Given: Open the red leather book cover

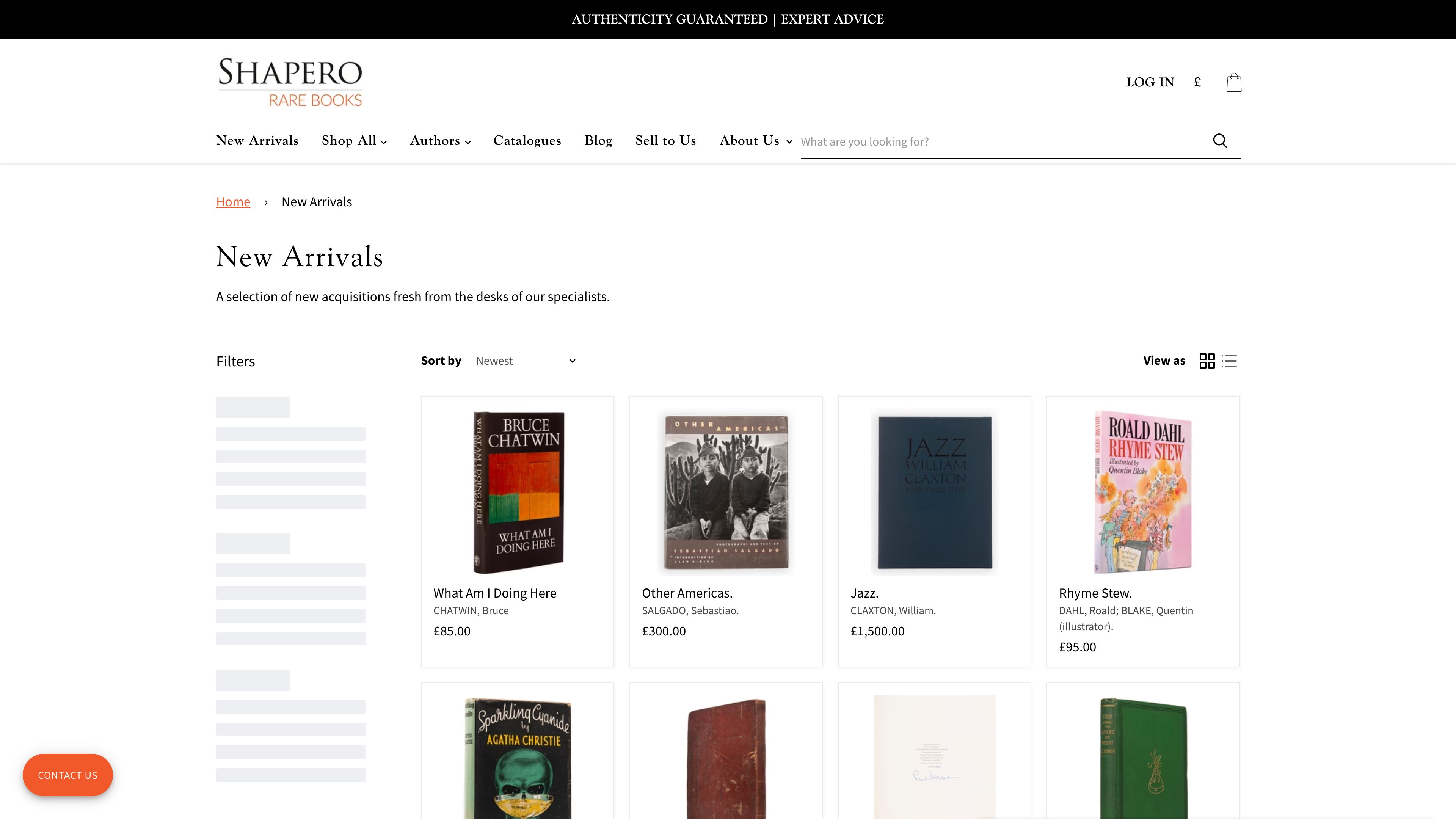Looking at the screenshot, I should [x=726, y=758].
